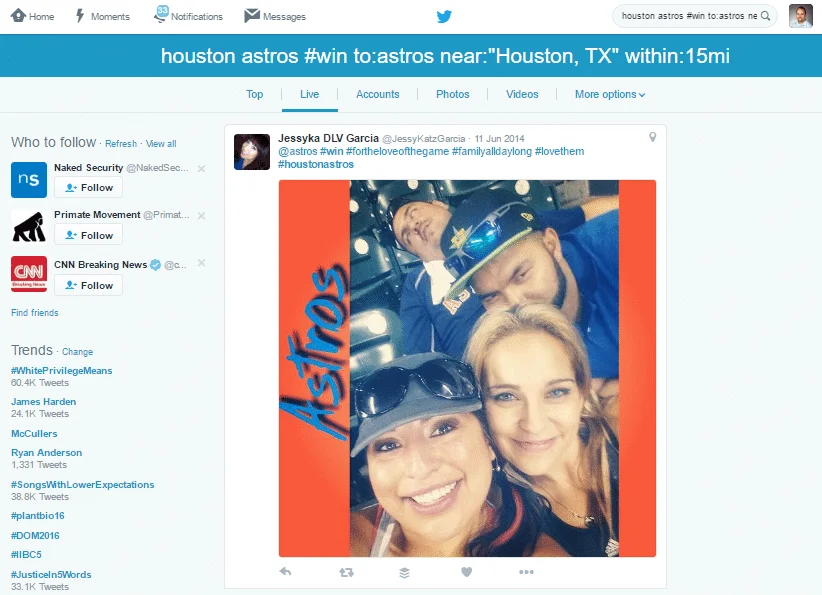This screenshot has height=595, width=822.
Task: Open Notifications from the top navigation
Action: coord(189,16)
